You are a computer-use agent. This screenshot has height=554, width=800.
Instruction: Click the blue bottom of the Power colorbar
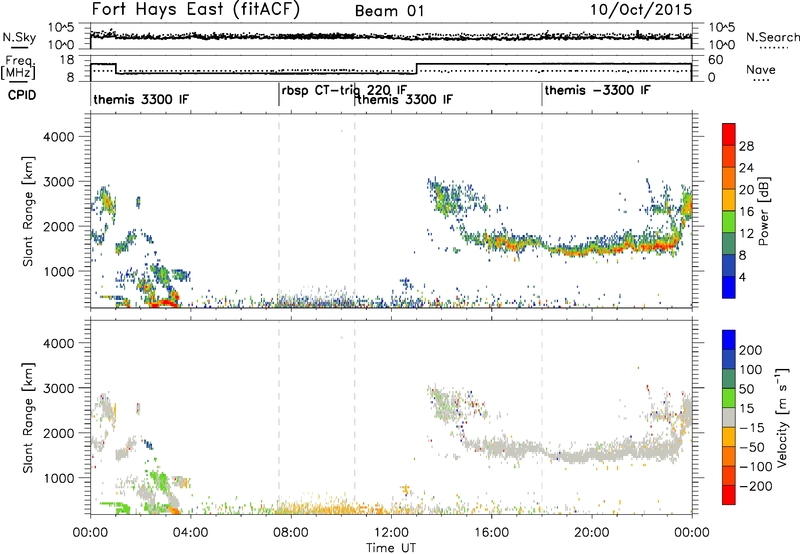pyautogui.click(x=729, y=286)
